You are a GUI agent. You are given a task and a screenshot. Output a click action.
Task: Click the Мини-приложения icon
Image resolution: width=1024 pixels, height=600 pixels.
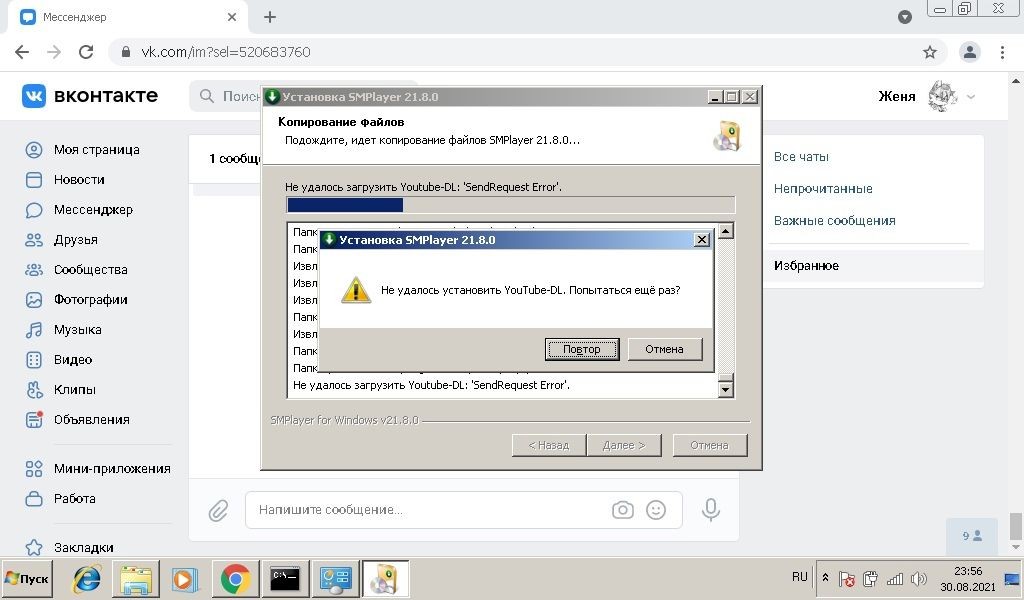(34, 469)
